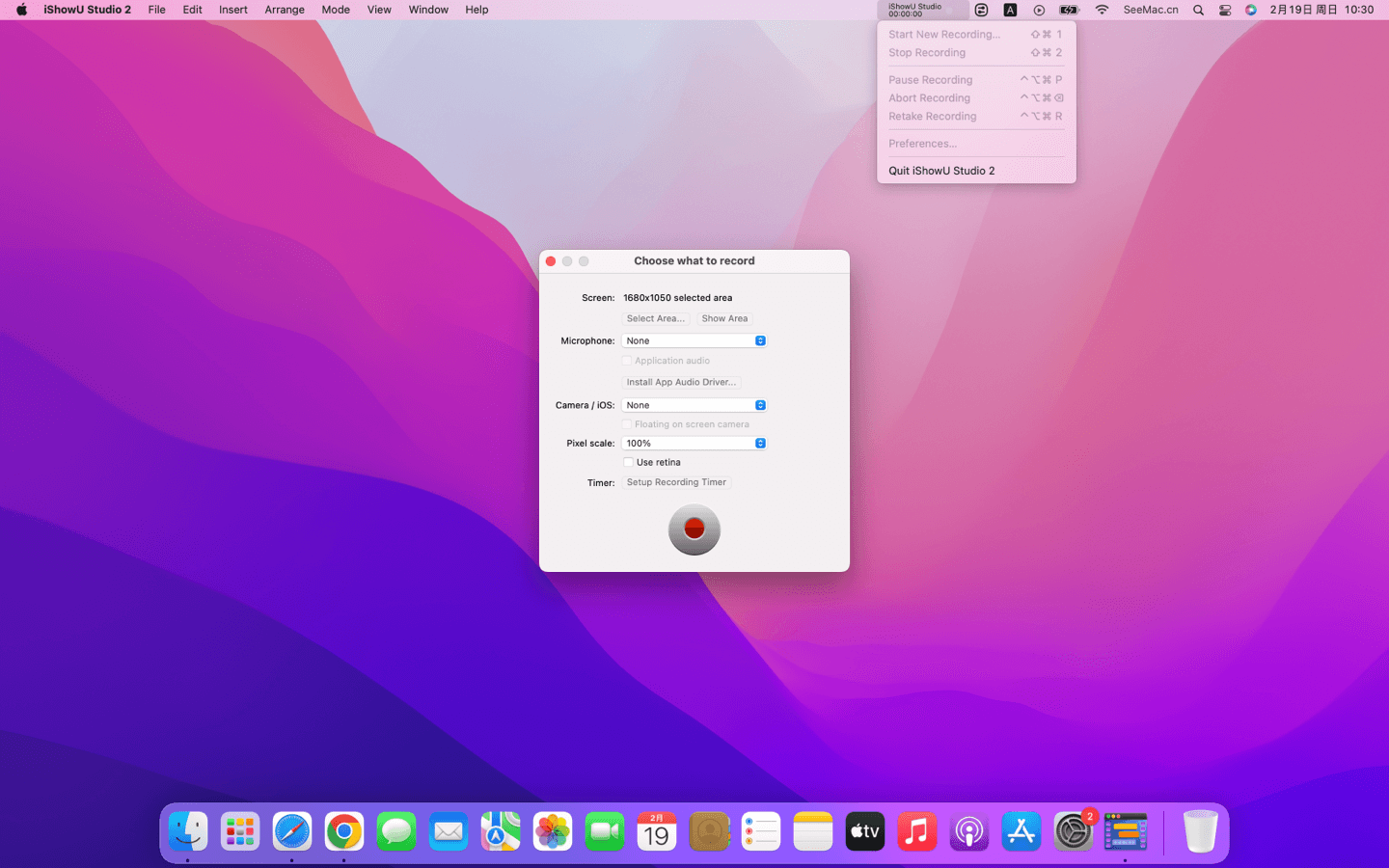Screen dimensions: 1389x868
Task: Open Spotlight search in the menu bar
Action: [x=1198, y=10]
